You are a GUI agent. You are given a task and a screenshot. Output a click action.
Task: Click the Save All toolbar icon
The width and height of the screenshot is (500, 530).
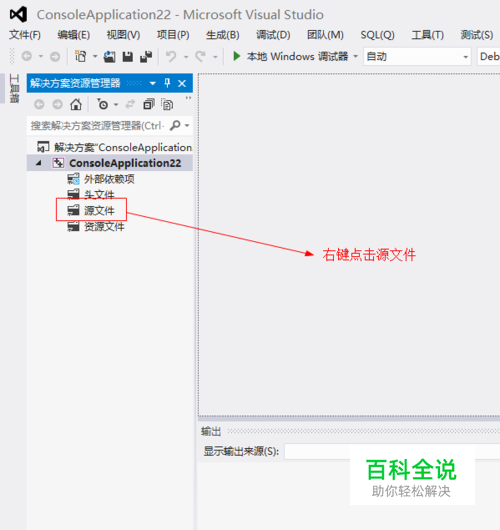tap(146, 56)
